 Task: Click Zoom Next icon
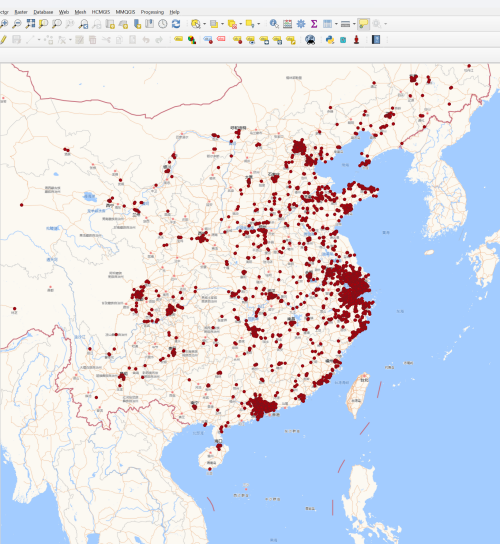96,24
